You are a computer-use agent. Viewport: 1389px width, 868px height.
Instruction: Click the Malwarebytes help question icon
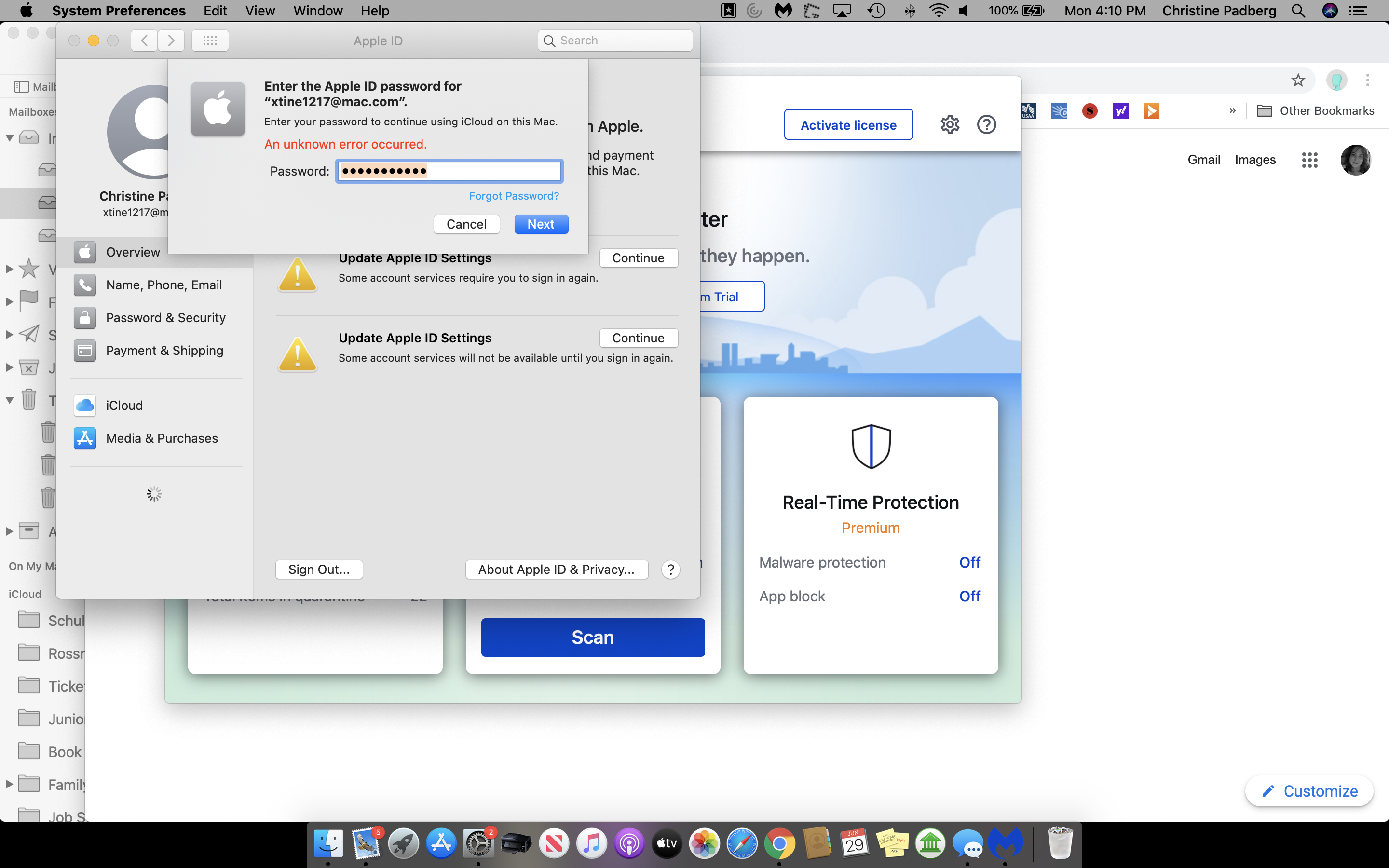pyautogui.click(x=986, y=124)
